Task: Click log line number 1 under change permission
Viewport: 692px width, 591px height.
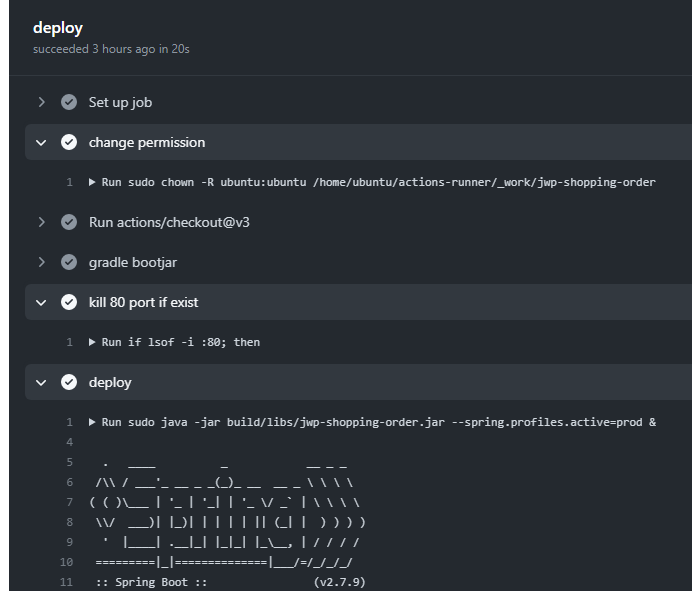Action: tap(69, 182)
